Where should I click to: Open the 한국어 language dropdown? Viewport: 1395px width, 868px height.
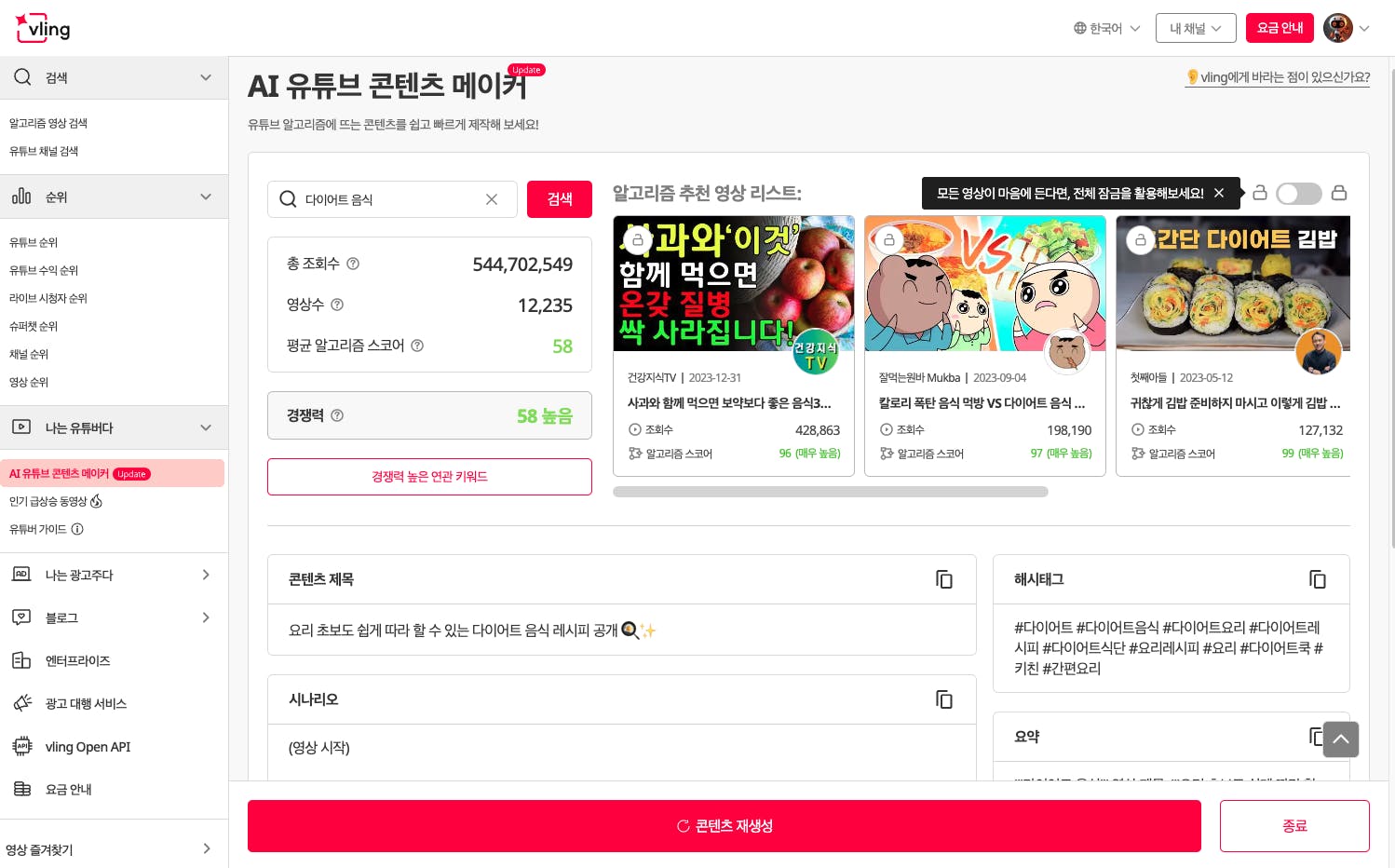[1106, 28]
